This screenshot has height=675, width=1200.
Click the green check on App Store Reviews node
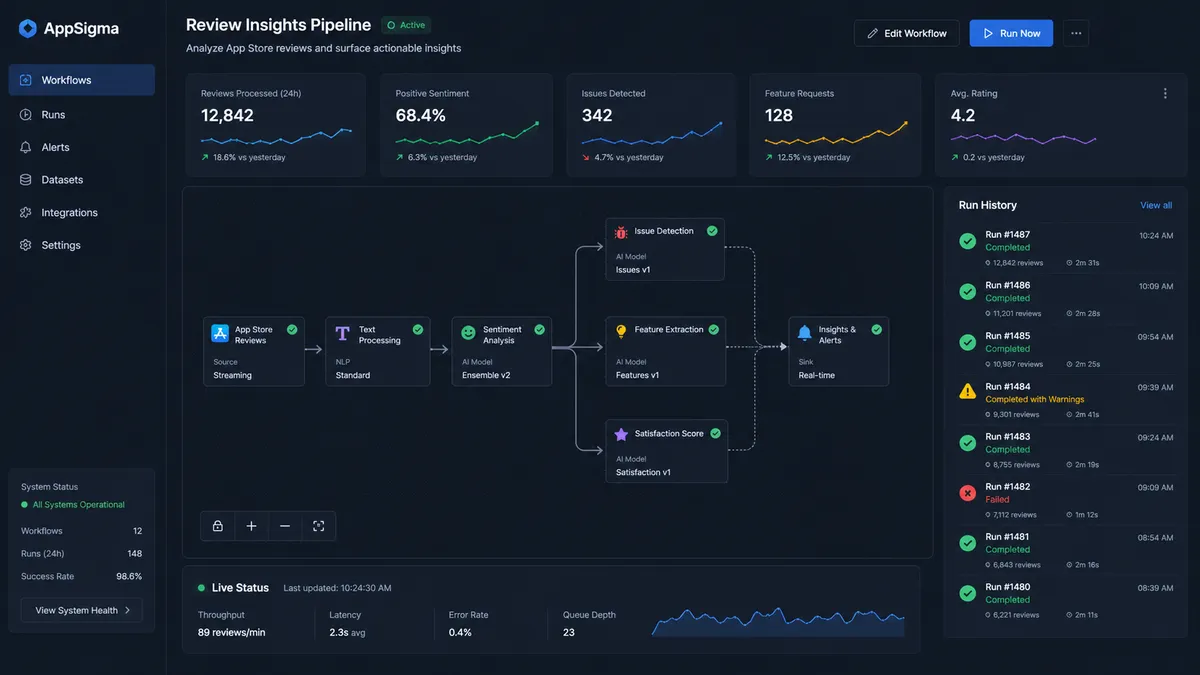tap(292, 329)
